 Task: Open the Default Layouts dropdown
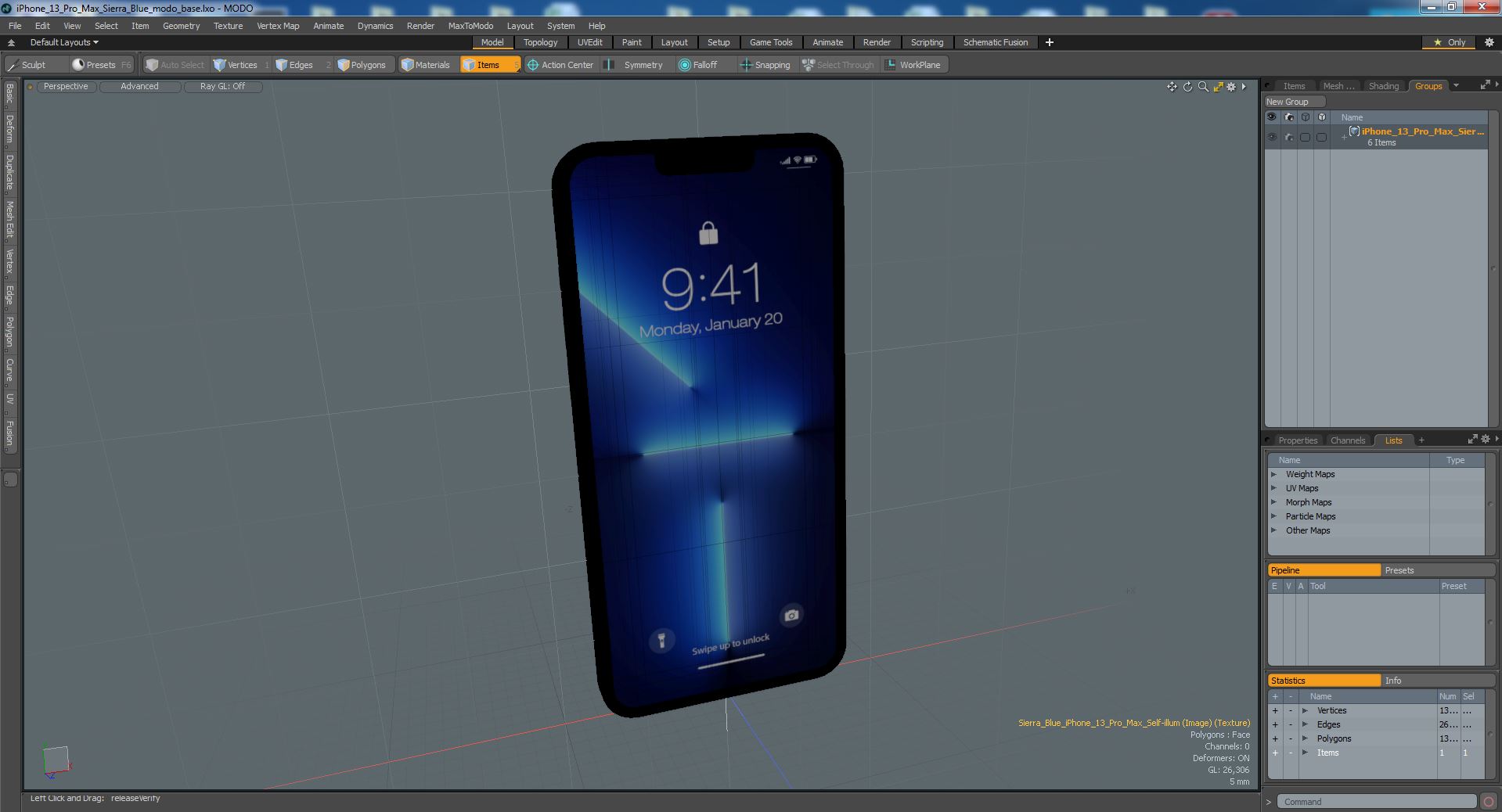coord(64,42)
